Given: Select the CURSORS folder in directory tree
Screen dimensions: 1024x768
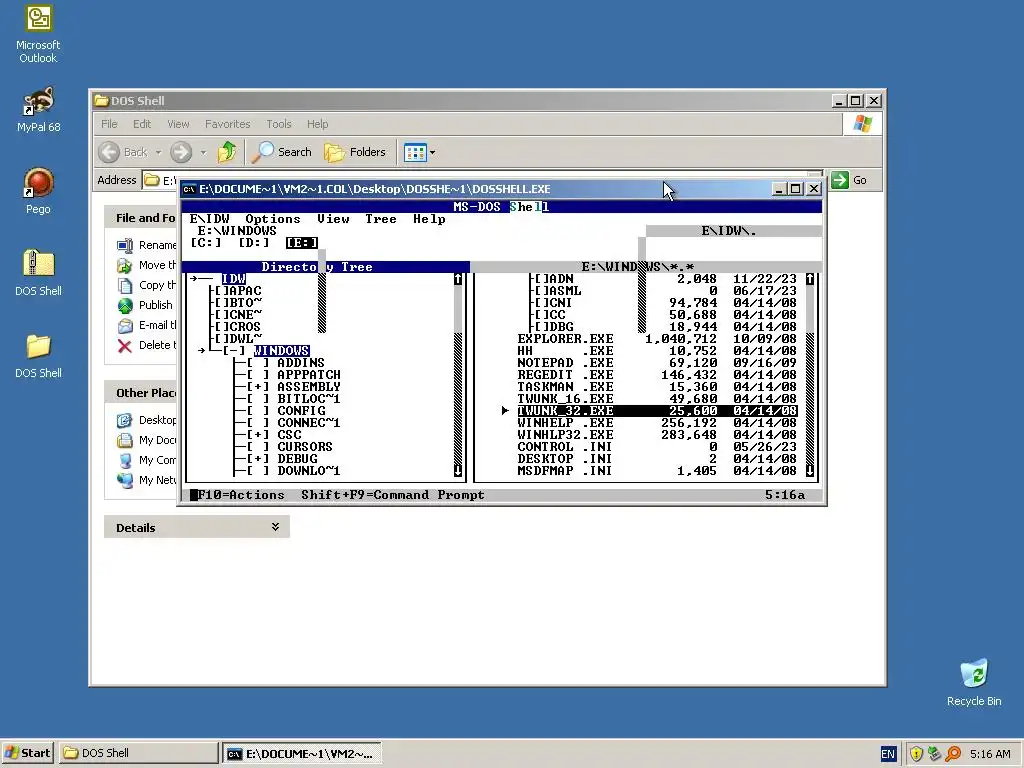Looking at the screenshot, I should tap(305, 447).
